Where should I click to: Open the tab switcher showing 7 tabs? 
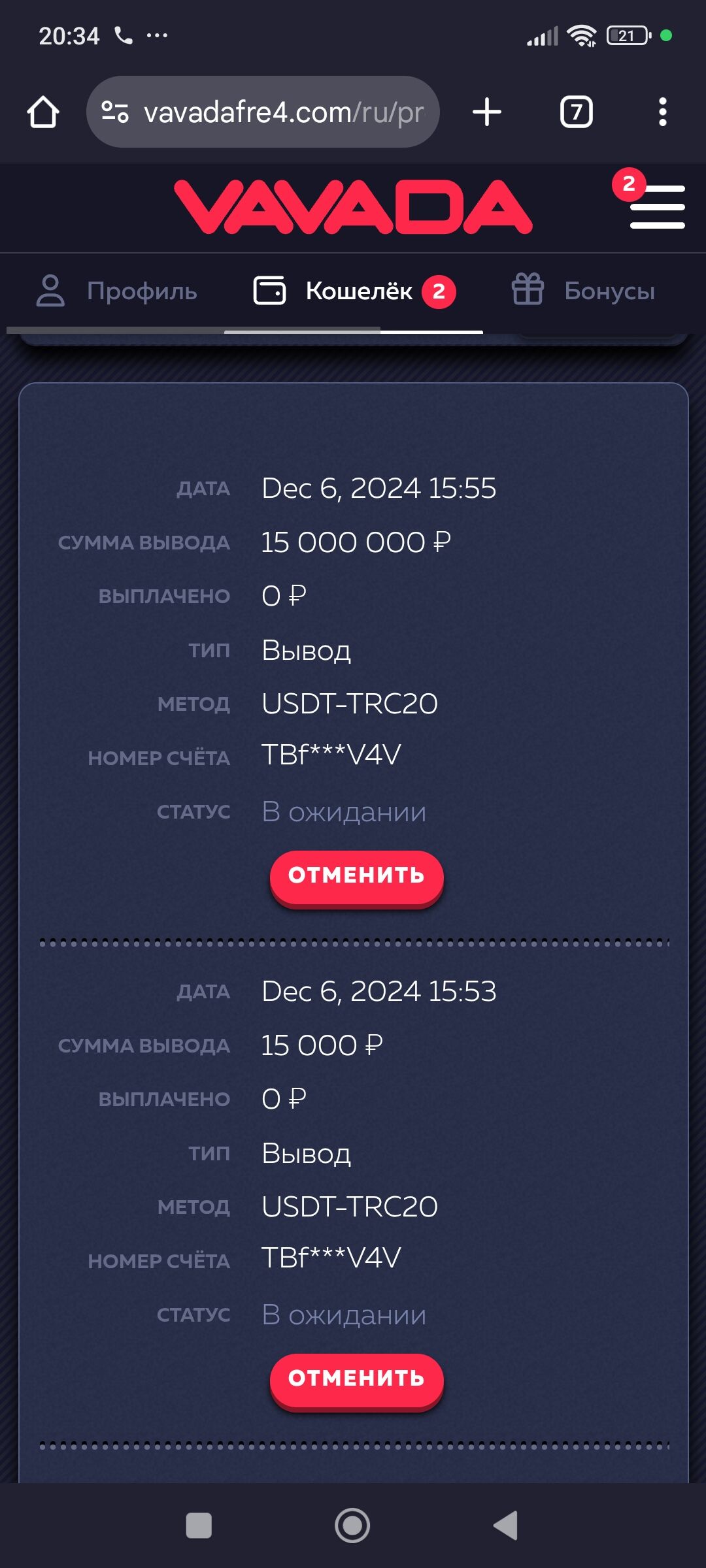[576, 112]
